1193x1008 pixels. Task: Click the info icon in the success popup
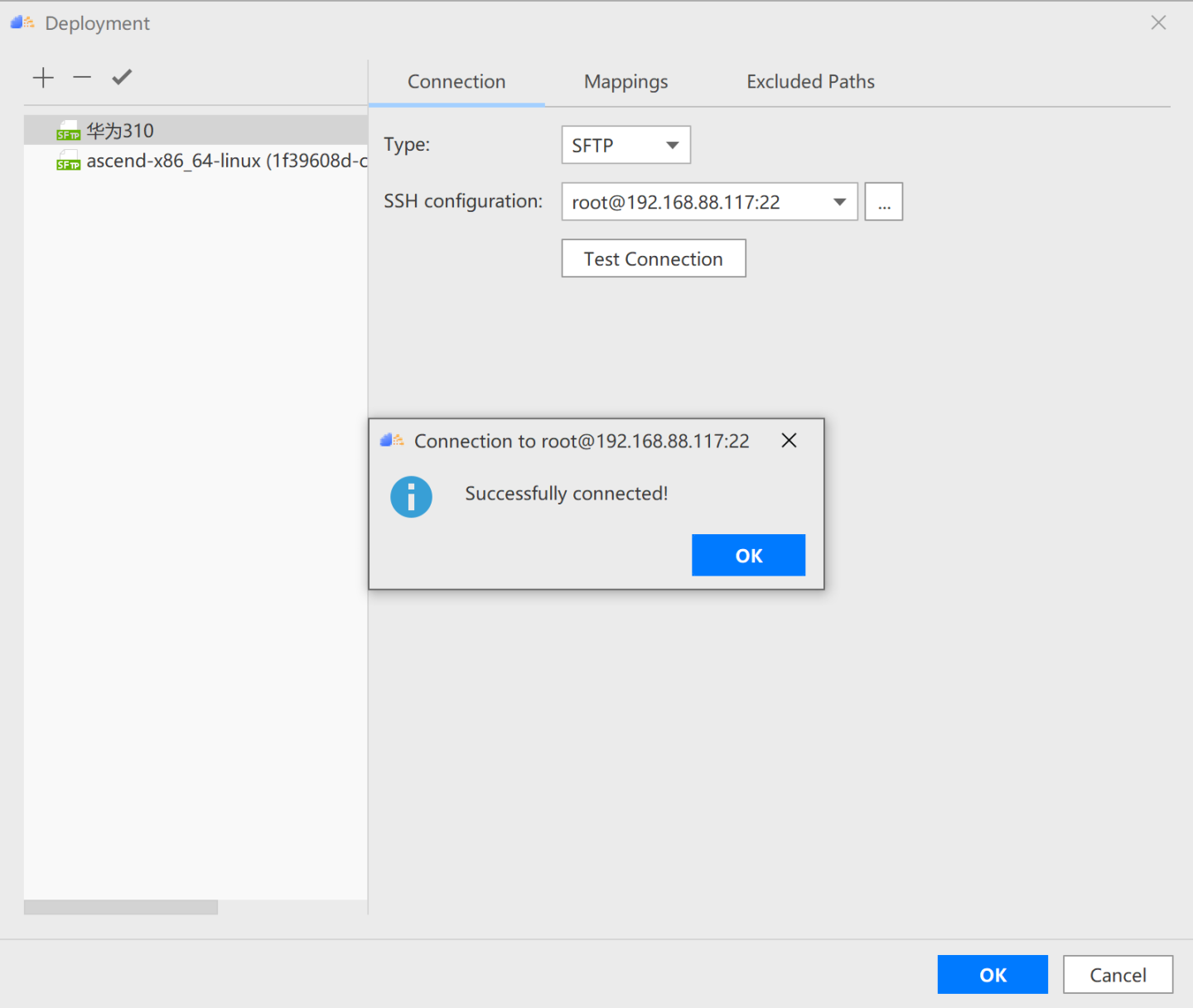(411, 497)
